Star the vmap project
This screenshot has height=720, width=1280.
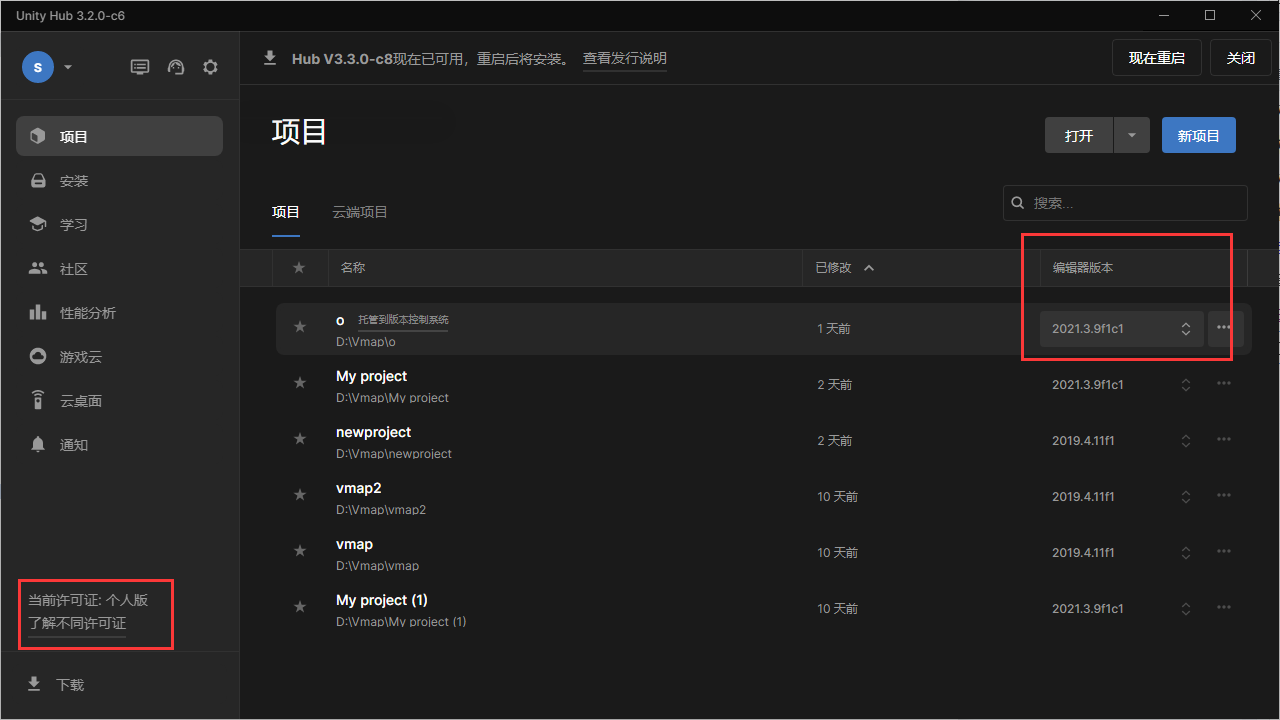tap(299, 551)
